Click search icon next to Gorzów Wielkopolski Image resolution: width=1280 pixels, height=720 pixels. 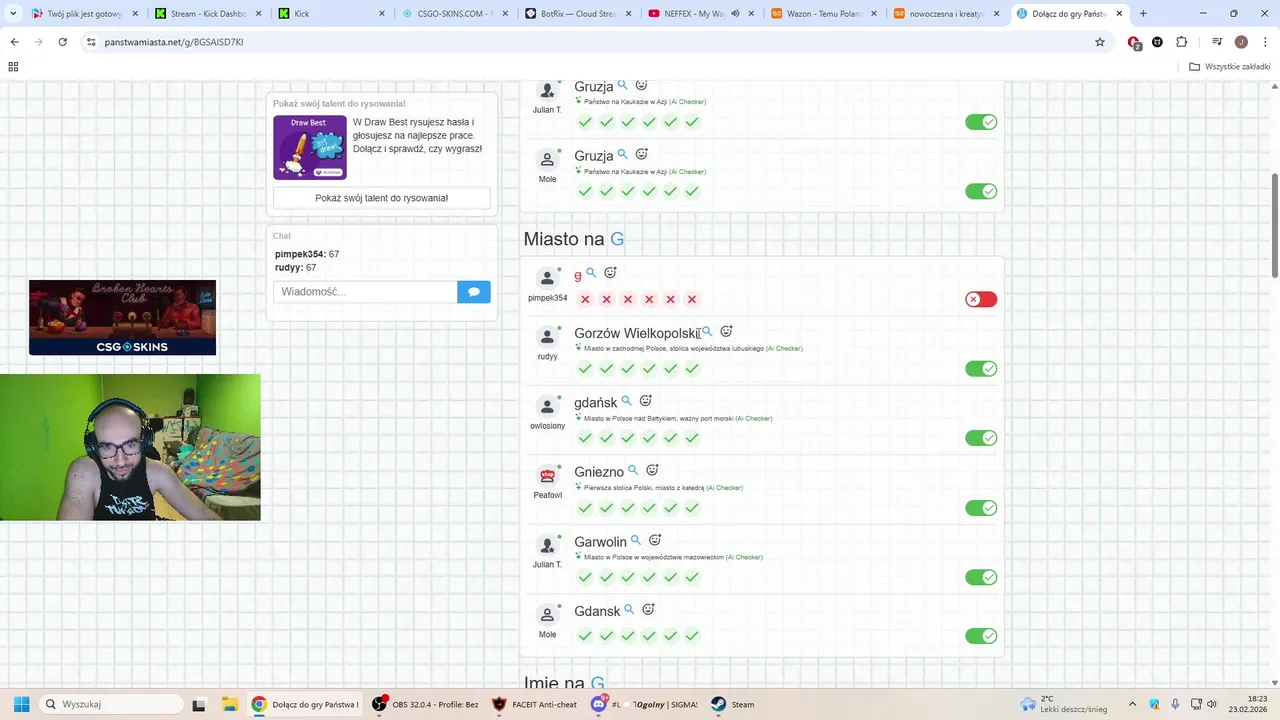point(707,331)
